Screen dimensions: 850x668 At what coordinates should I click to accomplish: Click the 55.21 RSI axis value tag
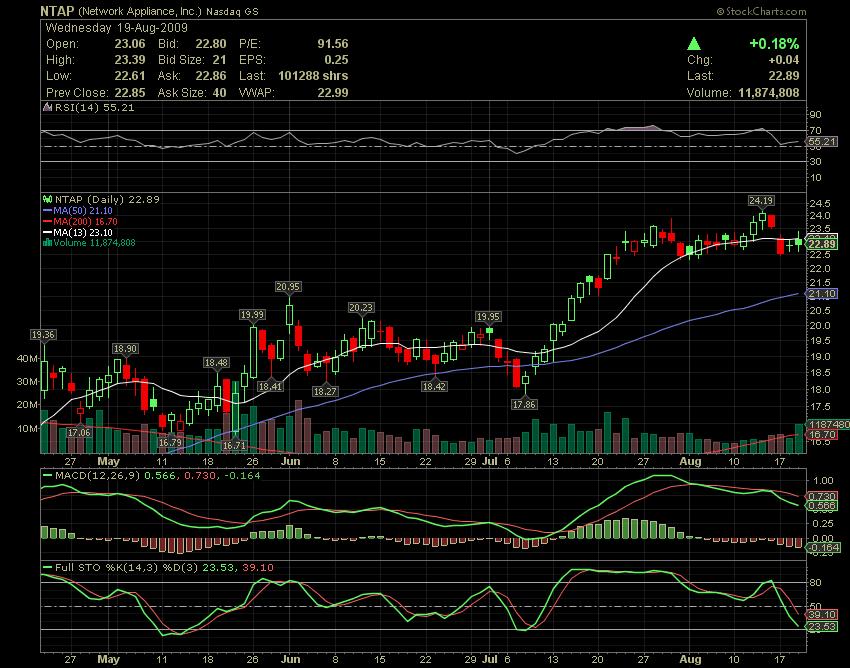click(822, 142)
